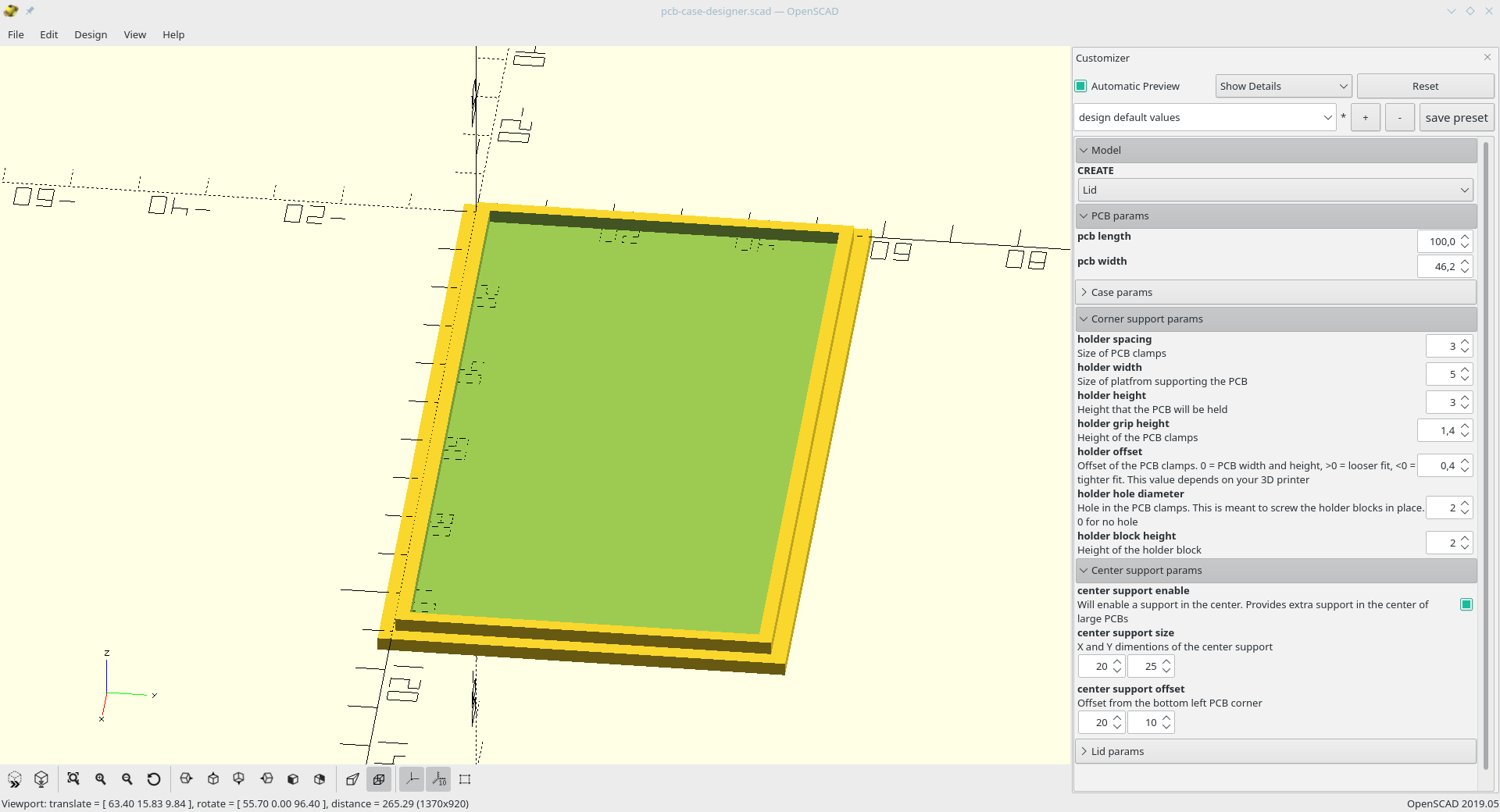Toggle the Automatic Preview checkbox
The image size is (1500, 812).
tap(1081, 86)
